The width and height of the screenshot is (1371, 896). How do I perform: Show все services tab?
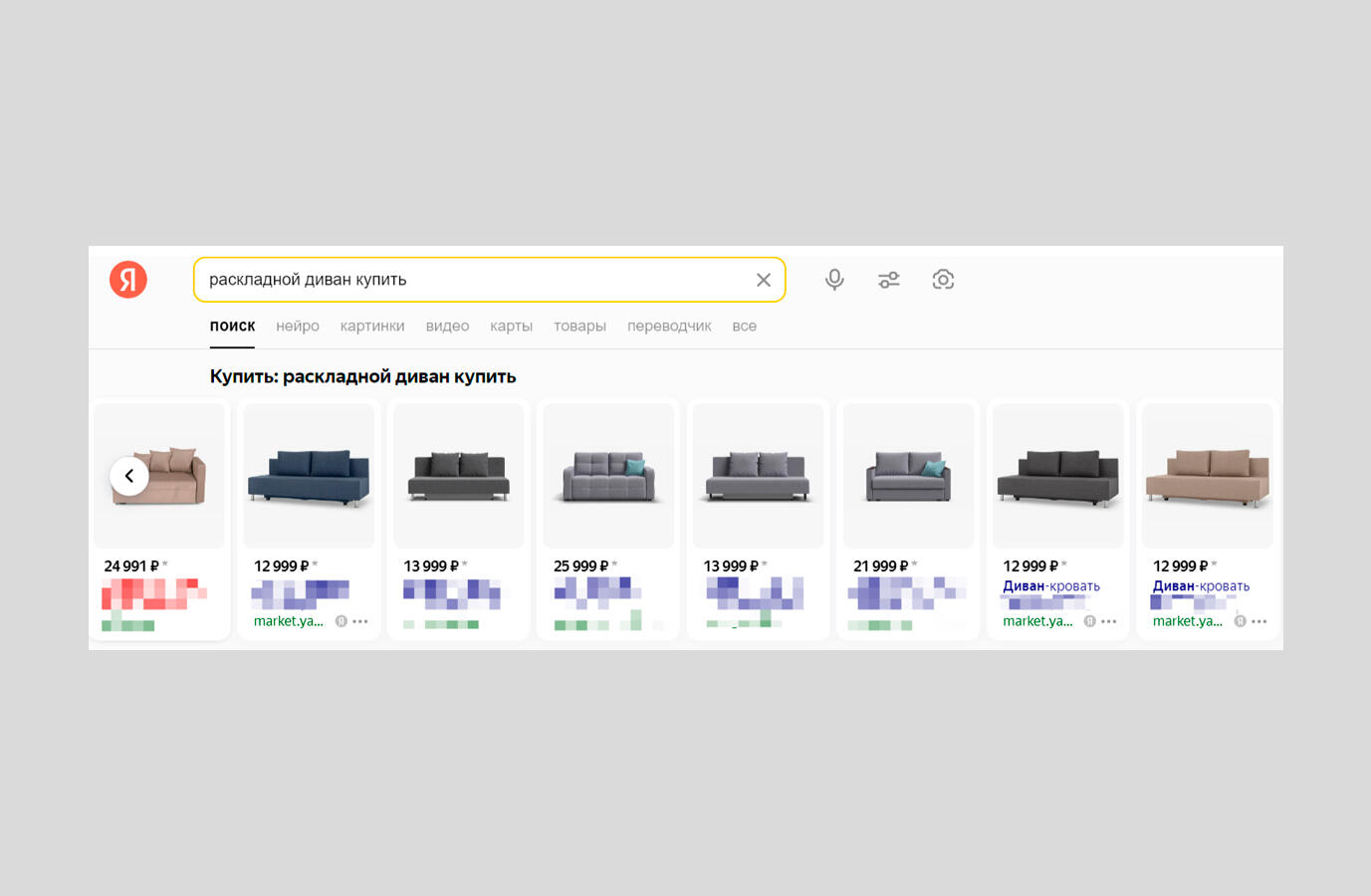[744, 326]
